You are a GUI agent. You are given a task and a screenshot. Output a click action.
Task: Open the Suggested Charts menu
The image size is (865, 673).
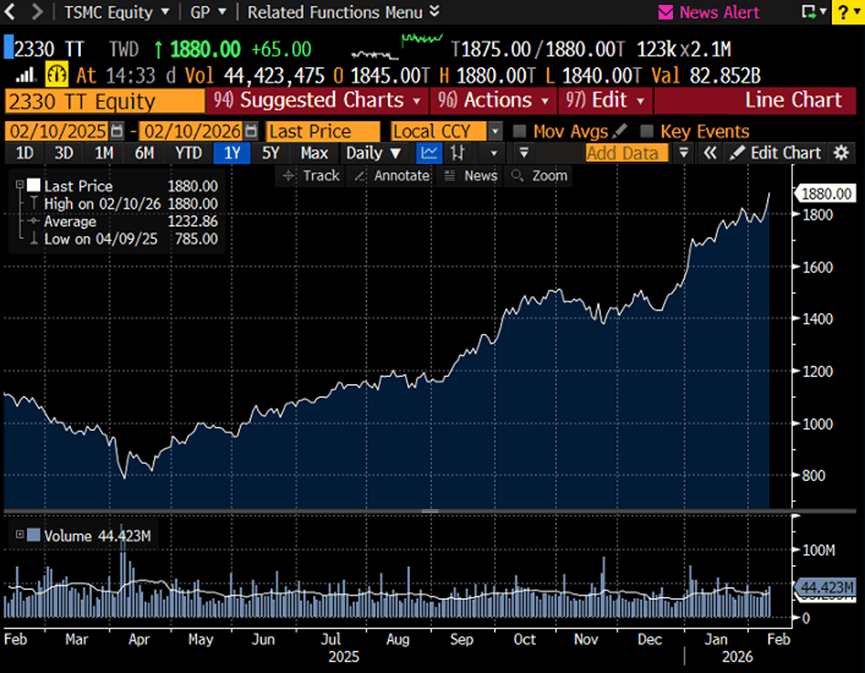(x=318, y=100)
